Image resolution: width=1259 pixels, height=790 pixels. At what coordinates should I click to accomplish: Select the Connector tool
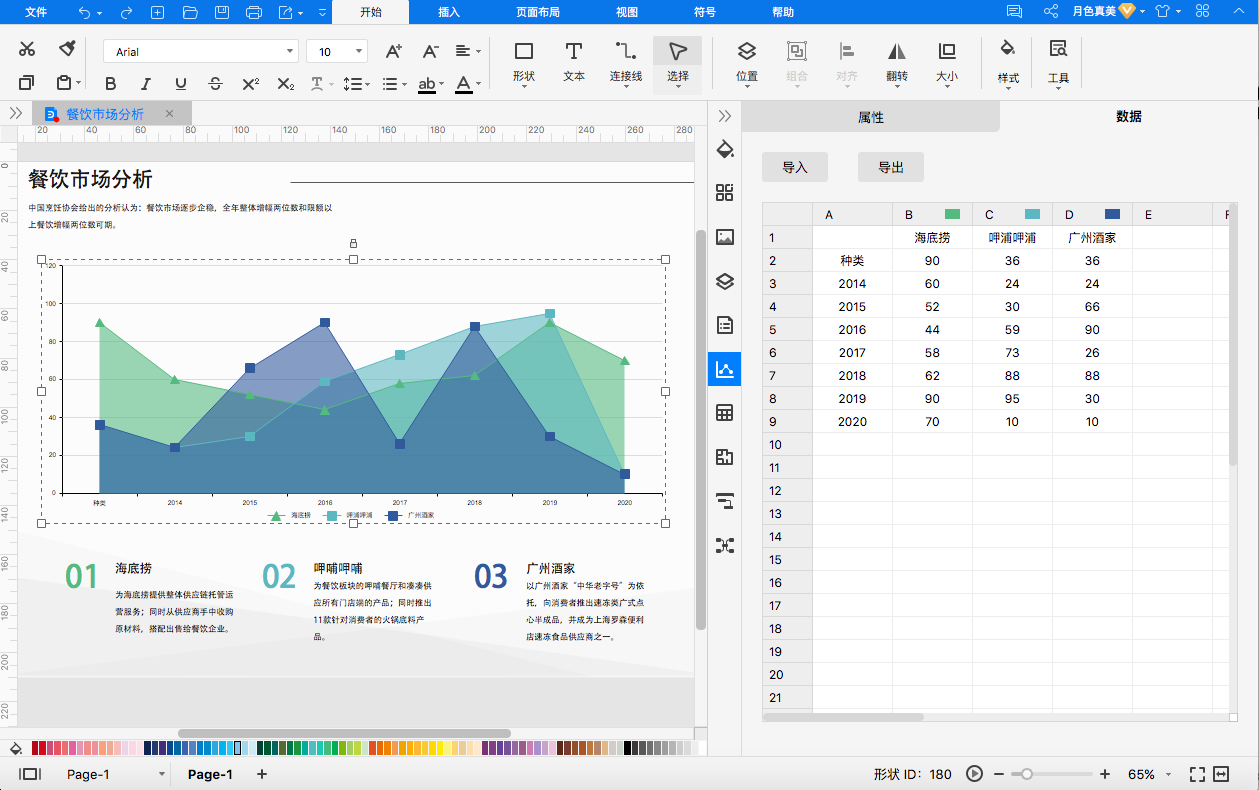[x=626, y=62]
